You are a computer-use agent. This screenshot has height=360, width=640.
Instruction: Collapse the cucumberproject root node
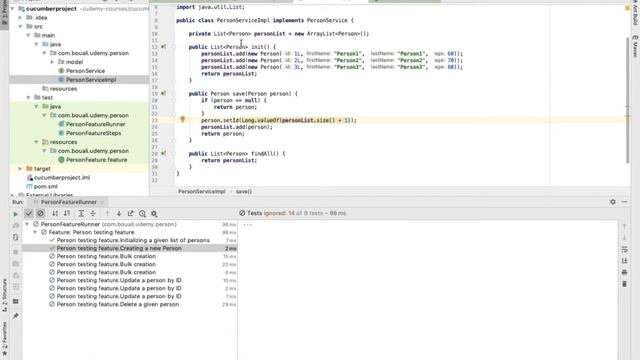tap(12, 9)
